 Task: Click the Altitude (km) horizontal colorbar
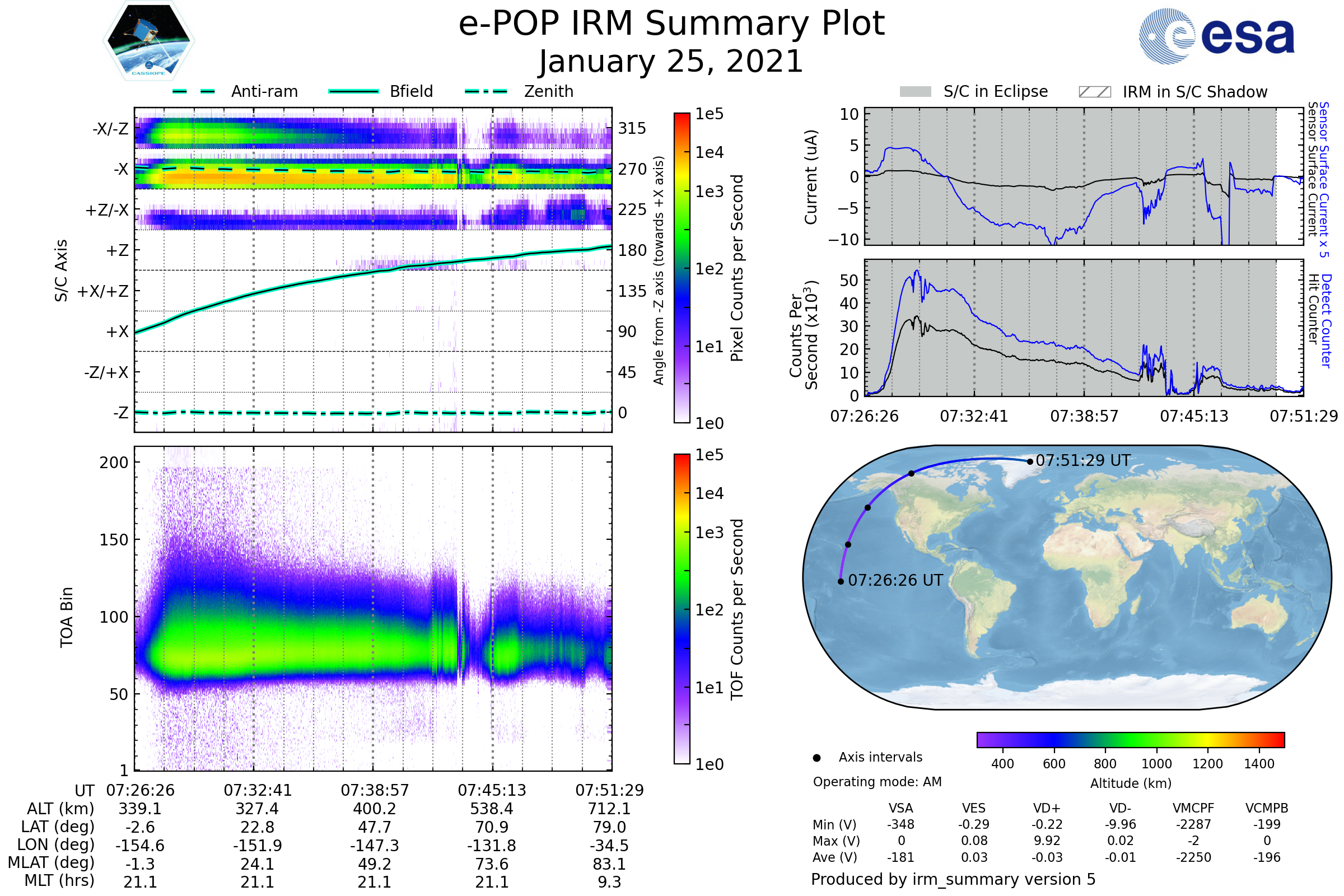(x=1130, y=740)
